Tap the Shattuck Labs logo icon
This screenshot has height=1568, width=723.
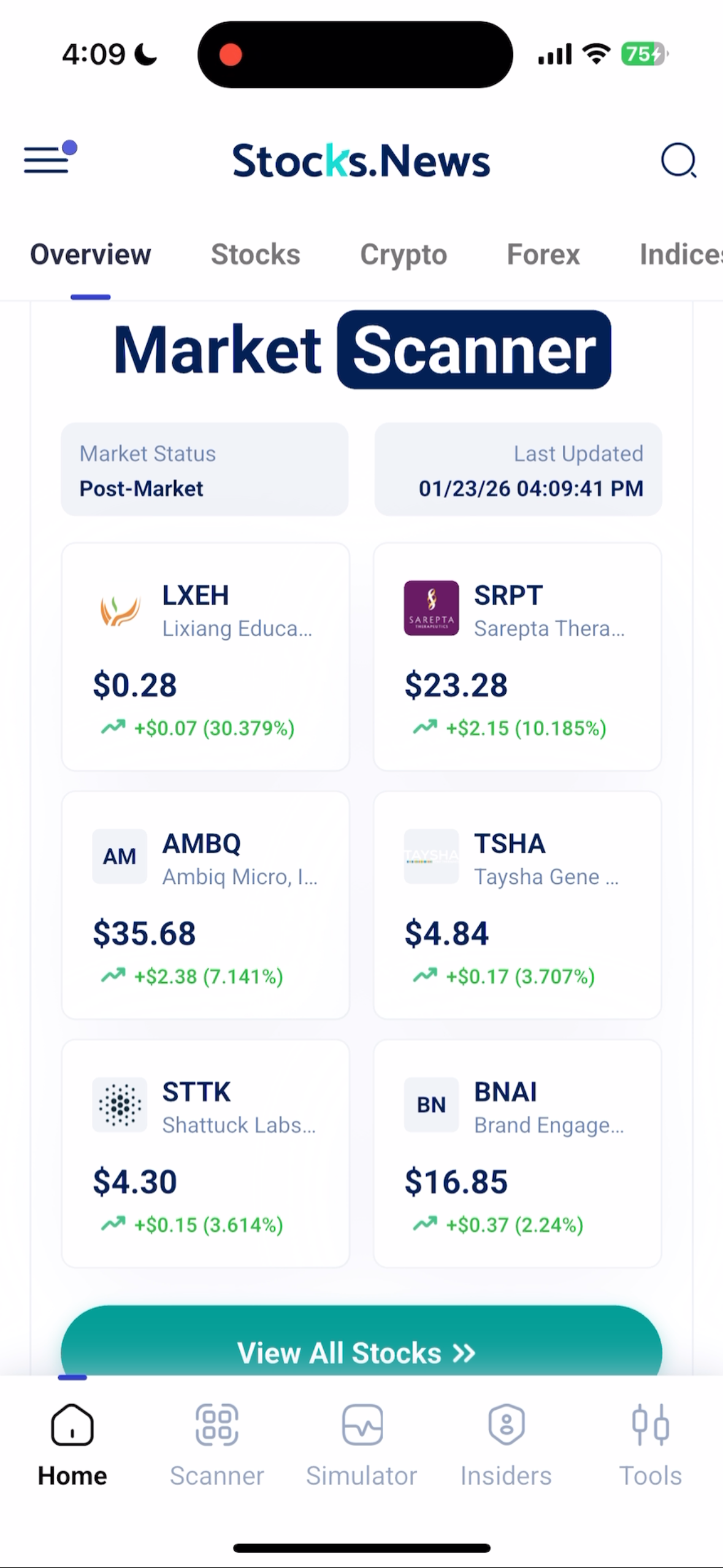pos(120,1104)
